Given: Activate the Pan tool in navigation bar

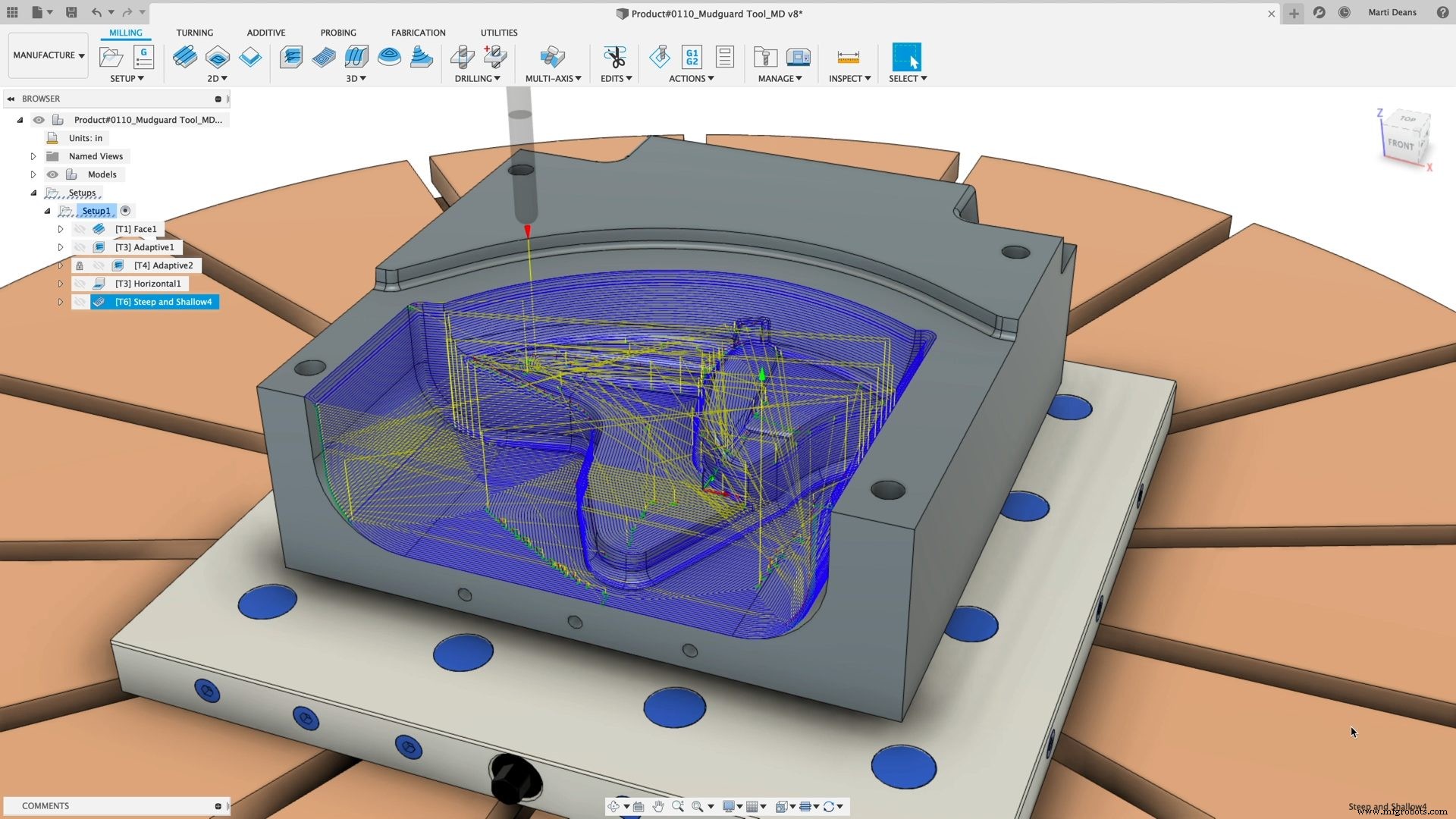Looking at the screenshot, I should pyautogui.click(x=659, y=806).
